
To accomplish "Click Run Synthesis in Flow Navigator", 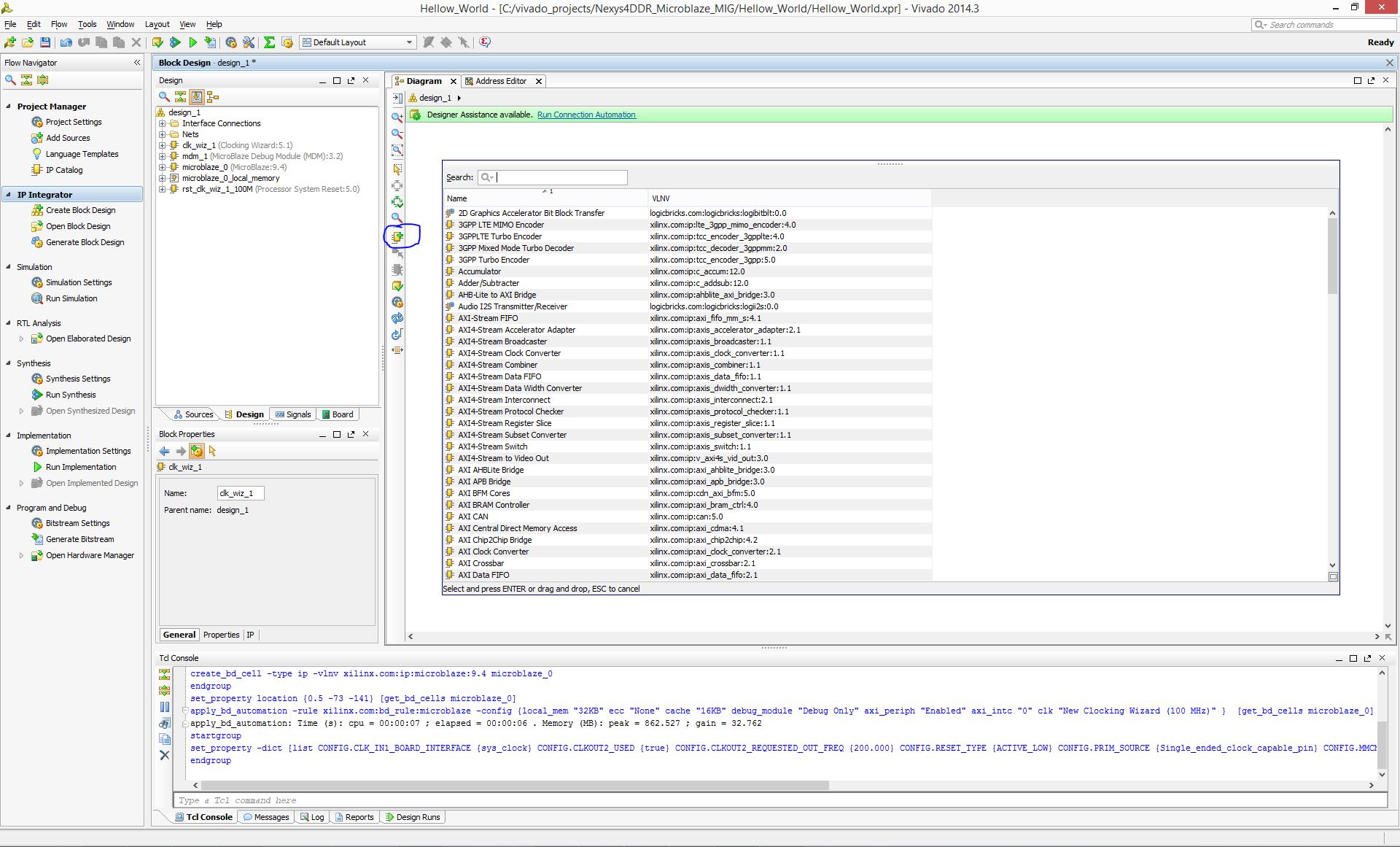I will (x=71, y=395).
